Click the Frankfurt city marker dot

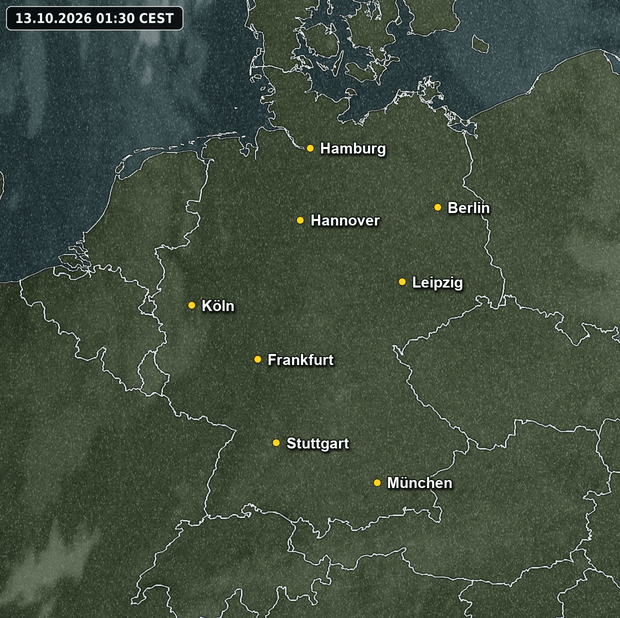[x=258, y=359]
